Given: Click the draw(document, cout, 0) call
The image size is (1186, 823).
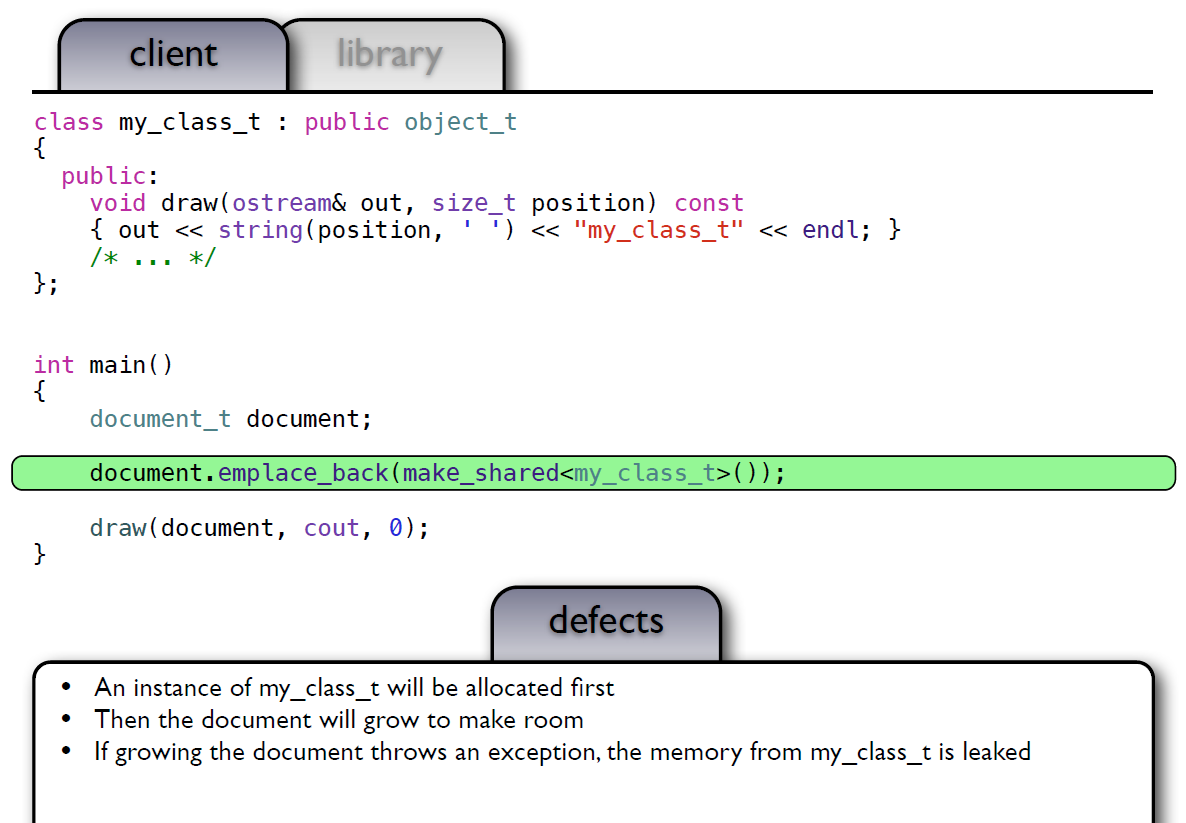Looking at the screenshot, I should [x=259, y=528].
